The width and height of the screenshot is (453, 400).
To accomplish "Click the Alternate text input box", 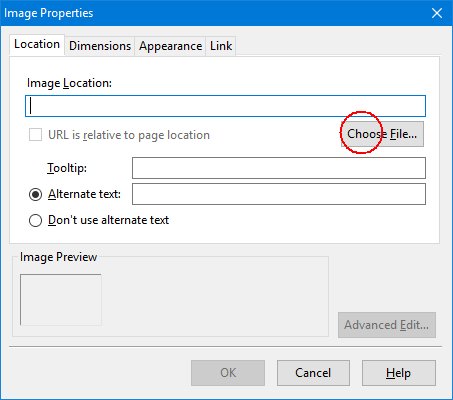I will [279, 194].
